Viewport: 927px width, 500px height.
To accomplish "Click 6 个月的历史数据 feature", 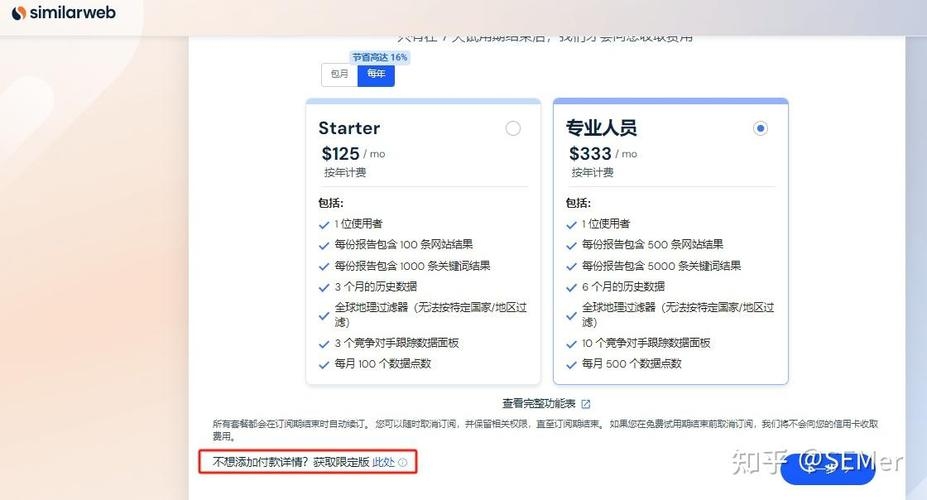I will pyautogui.click(x=623, y=287).
